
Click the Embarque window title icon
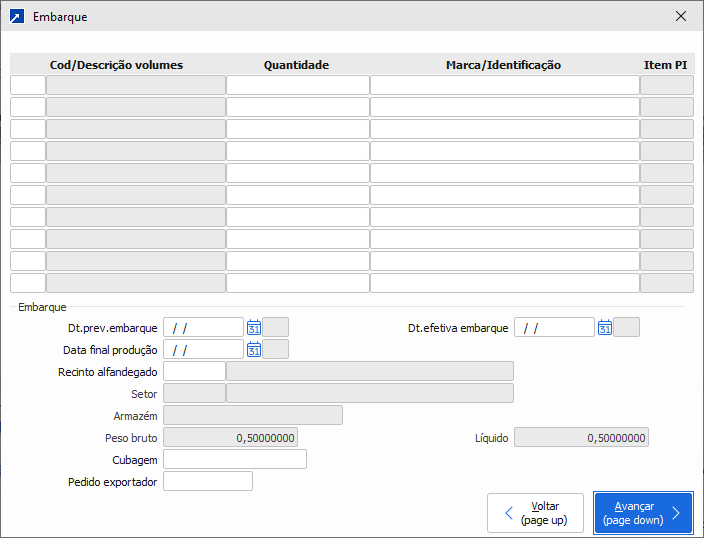point(16,16)
